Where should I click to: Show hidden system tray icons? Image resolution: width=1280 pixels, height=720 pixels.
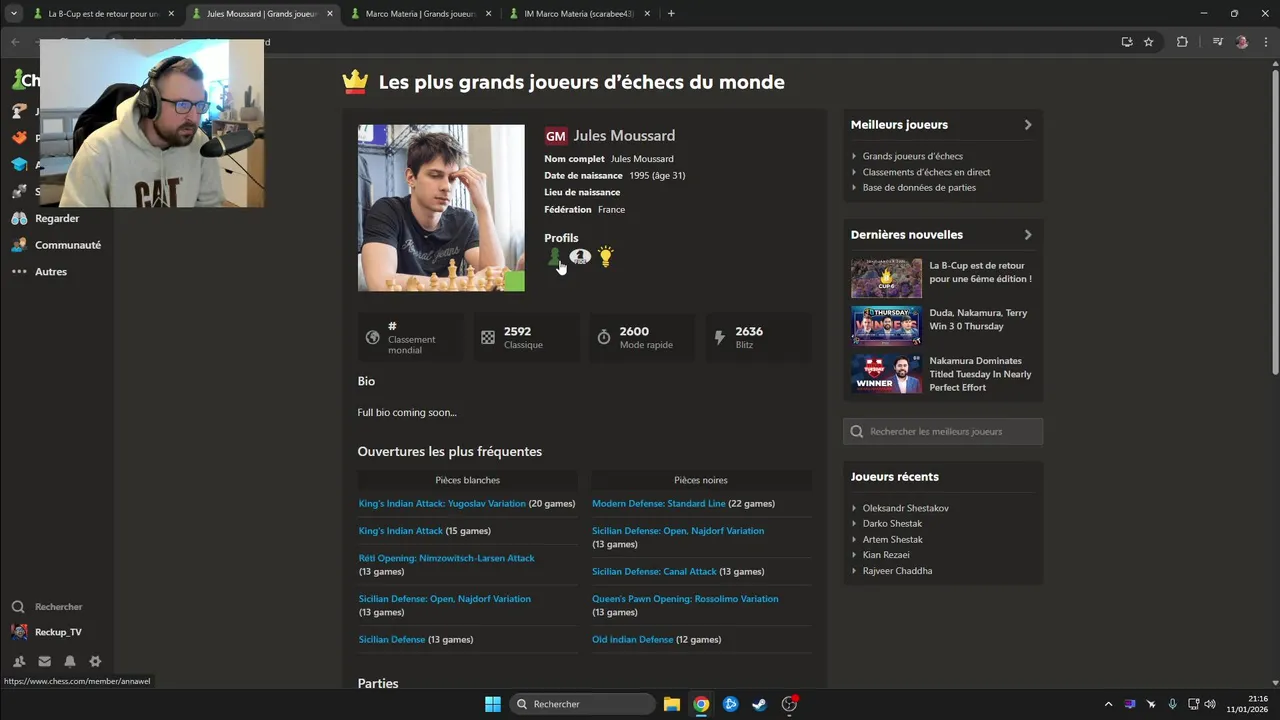pos(1108,704)
